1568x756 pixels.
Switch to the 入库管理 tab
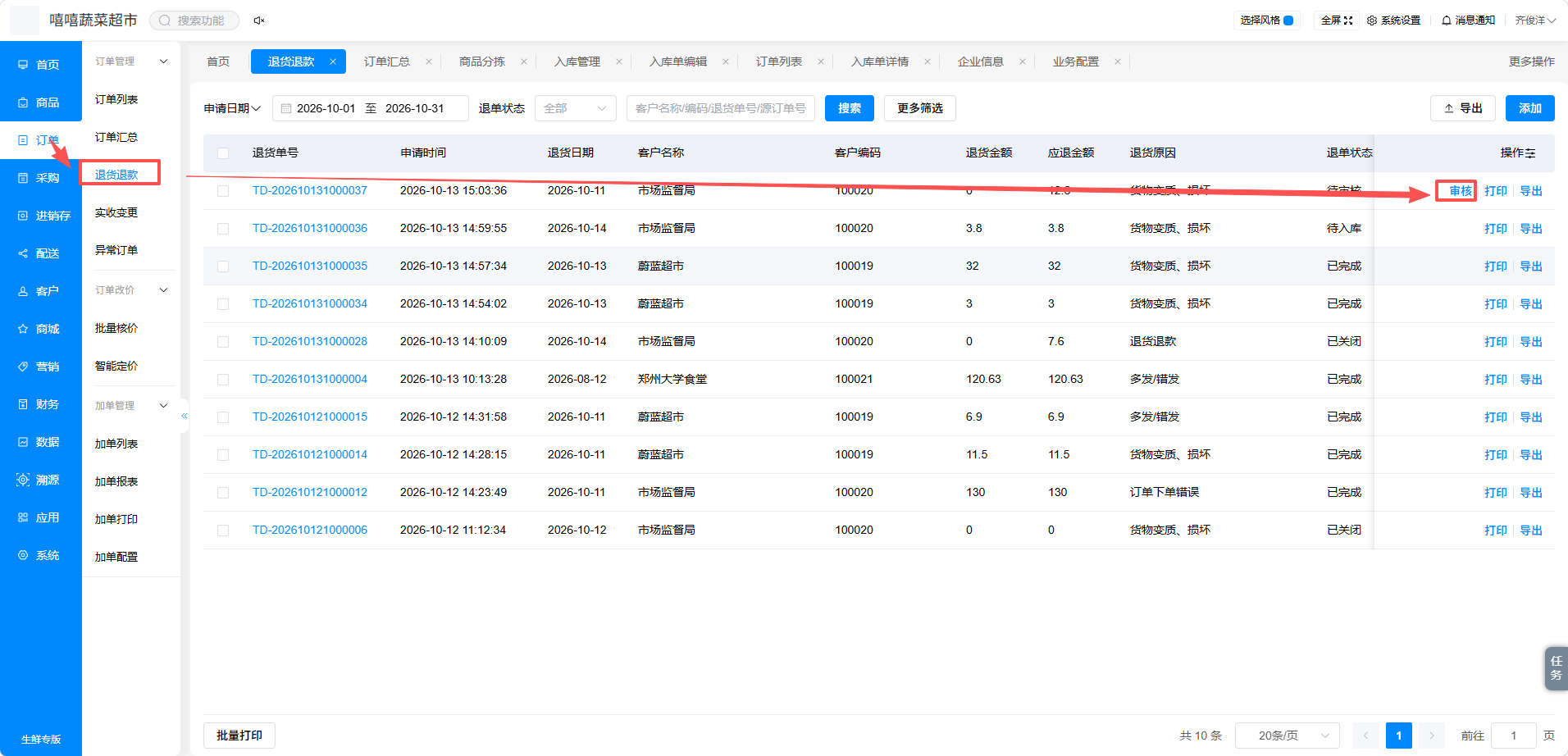point(577,61)
